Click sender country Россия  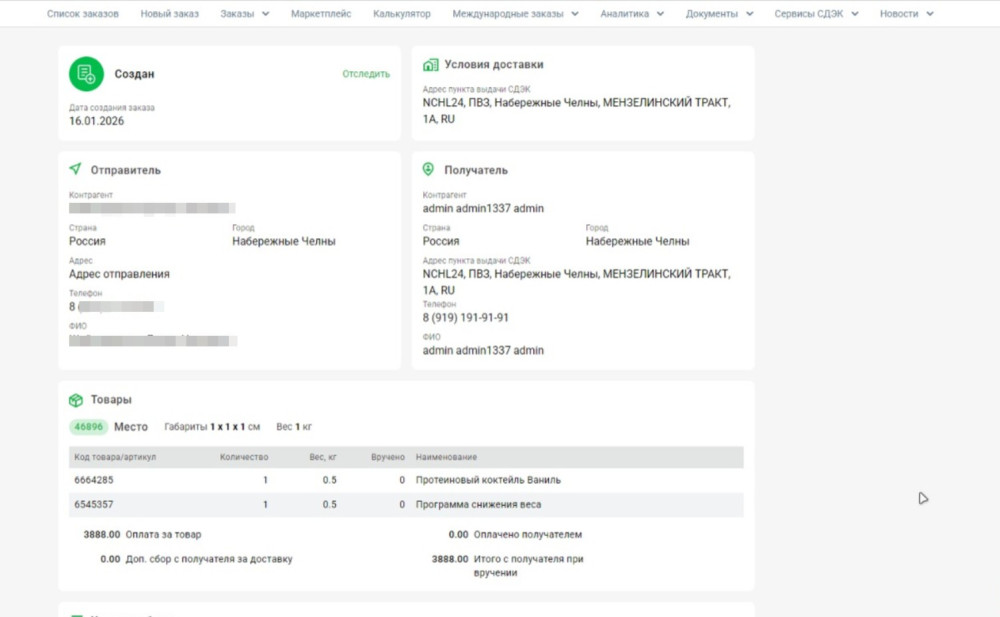87,241
